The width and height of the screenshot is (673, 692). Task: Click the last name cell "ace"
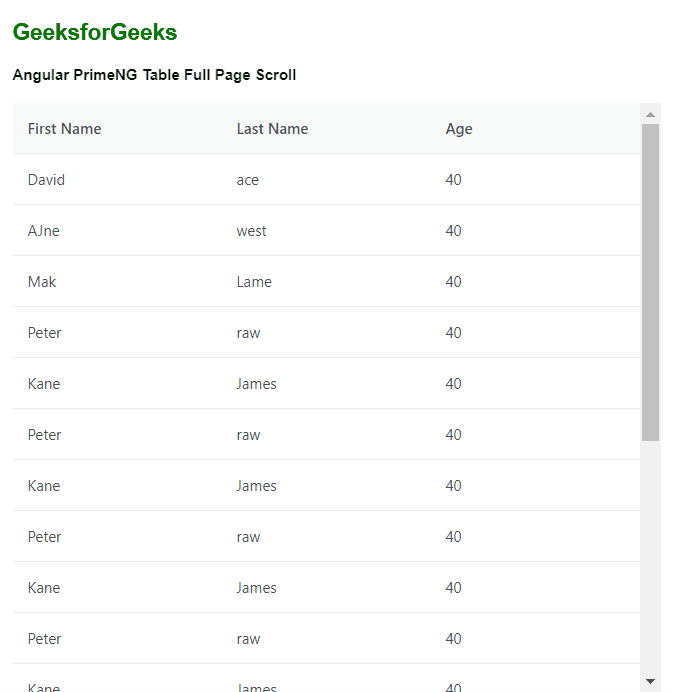pos(248,180)
